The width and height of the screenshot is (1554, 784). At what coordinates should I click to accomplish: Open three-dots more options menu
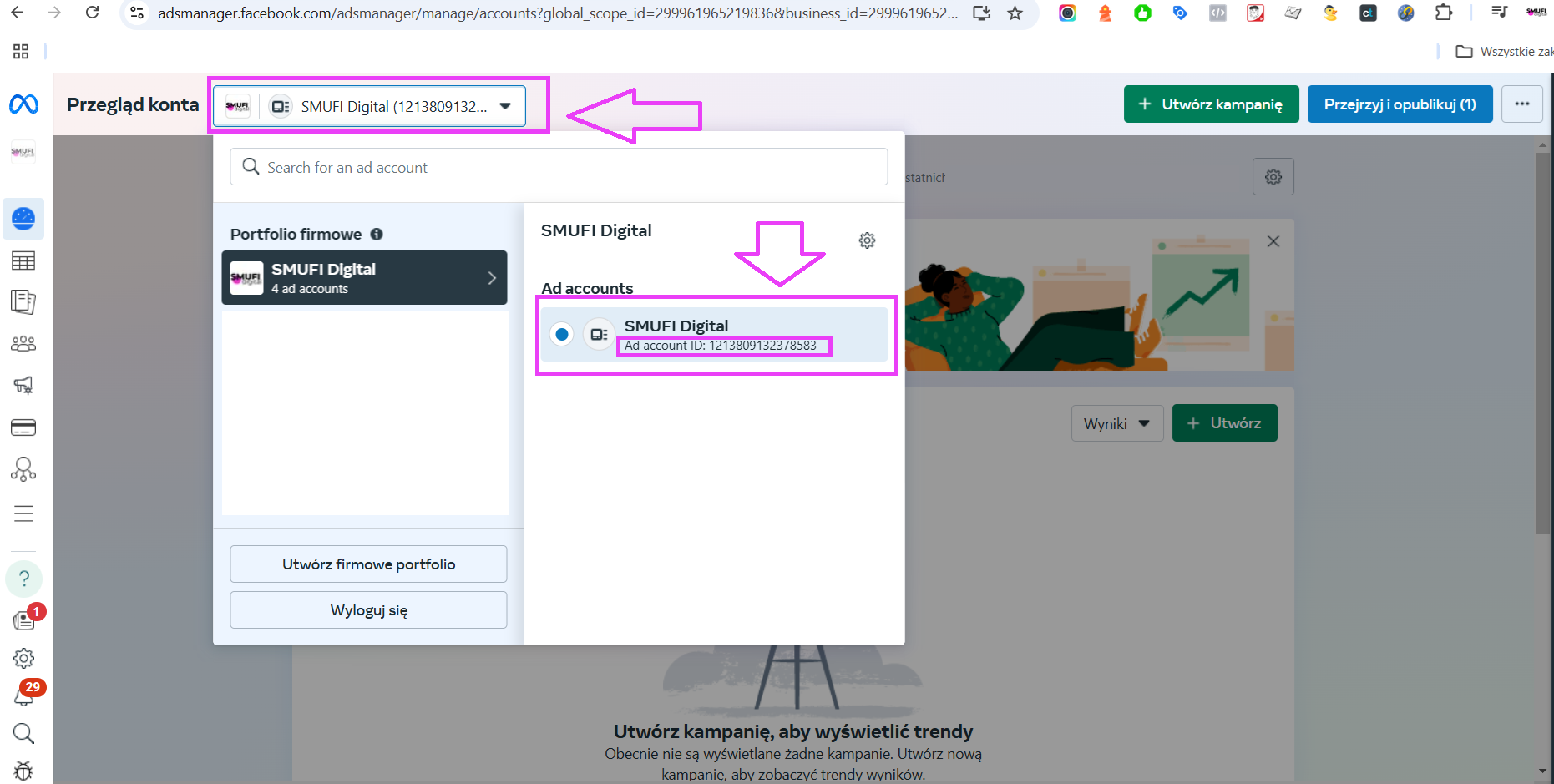click(1521, 104)
